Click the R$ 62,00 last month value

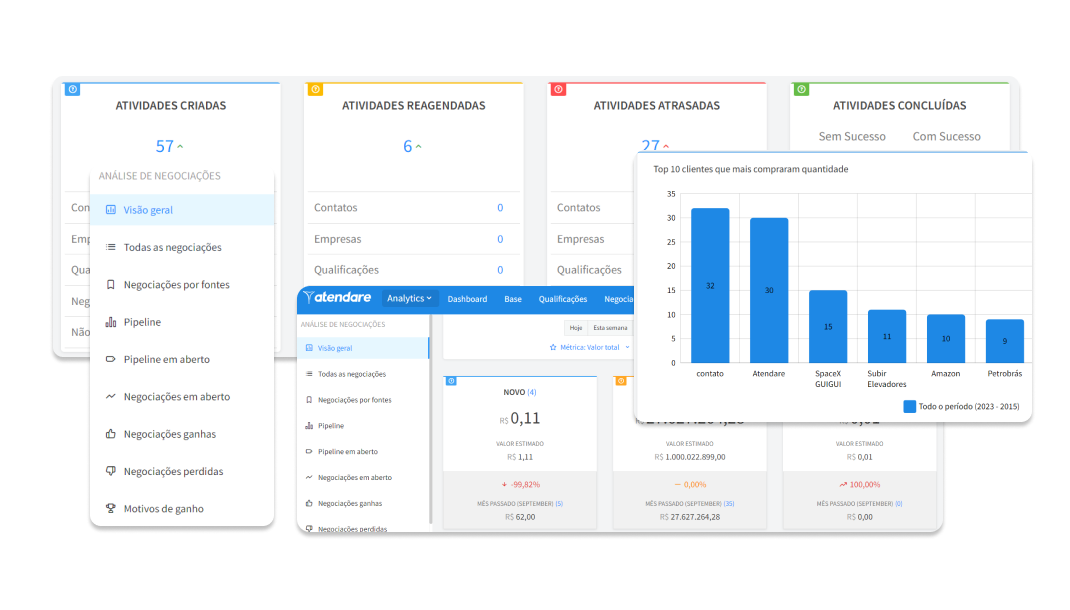[x=520, y=517]
